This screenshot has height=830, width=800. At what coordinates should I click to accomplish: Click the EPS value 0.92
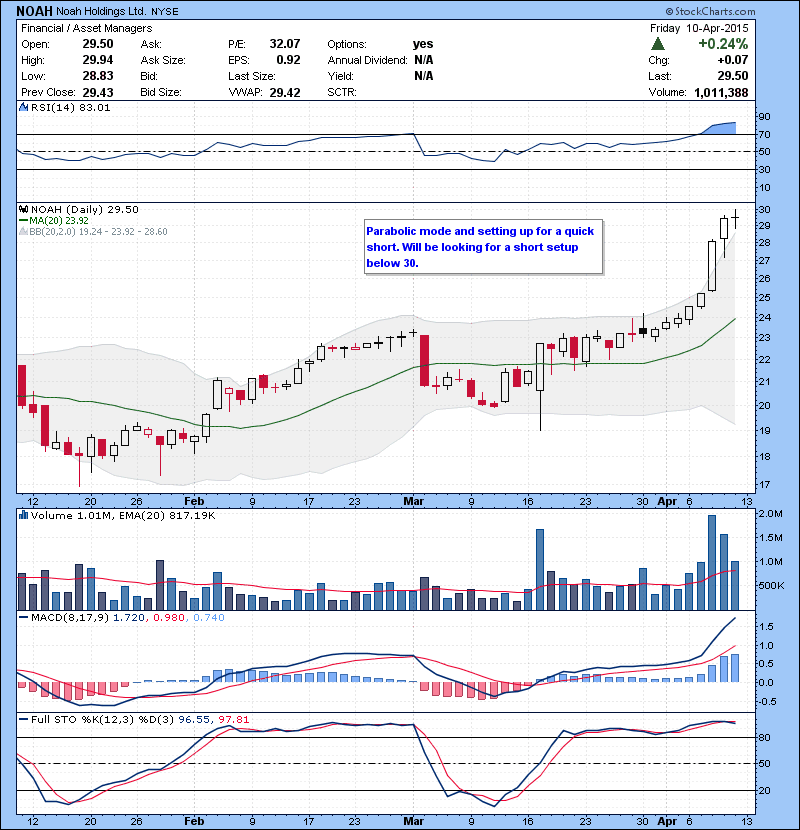pos(288,60)
